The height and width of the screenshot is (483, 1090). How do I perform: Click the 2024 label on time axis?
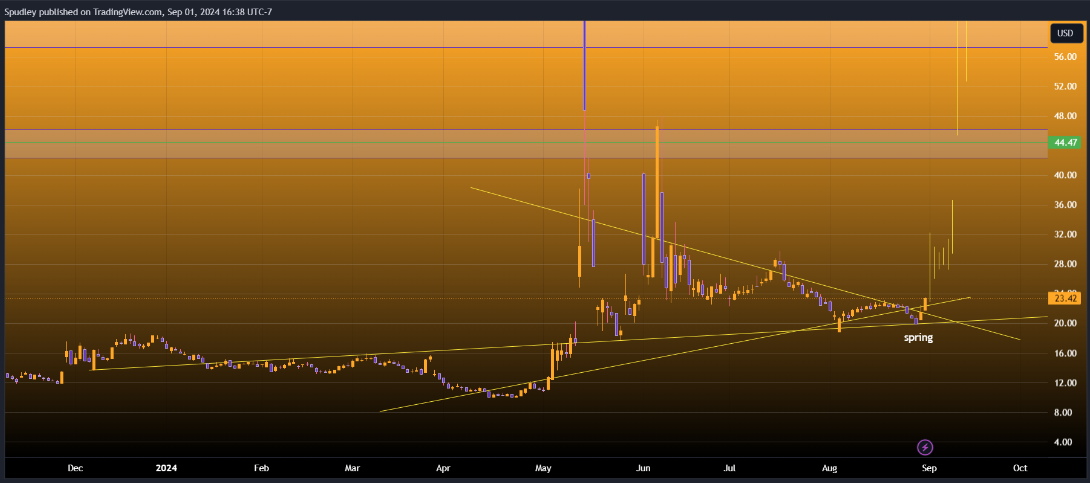(167, 468)
